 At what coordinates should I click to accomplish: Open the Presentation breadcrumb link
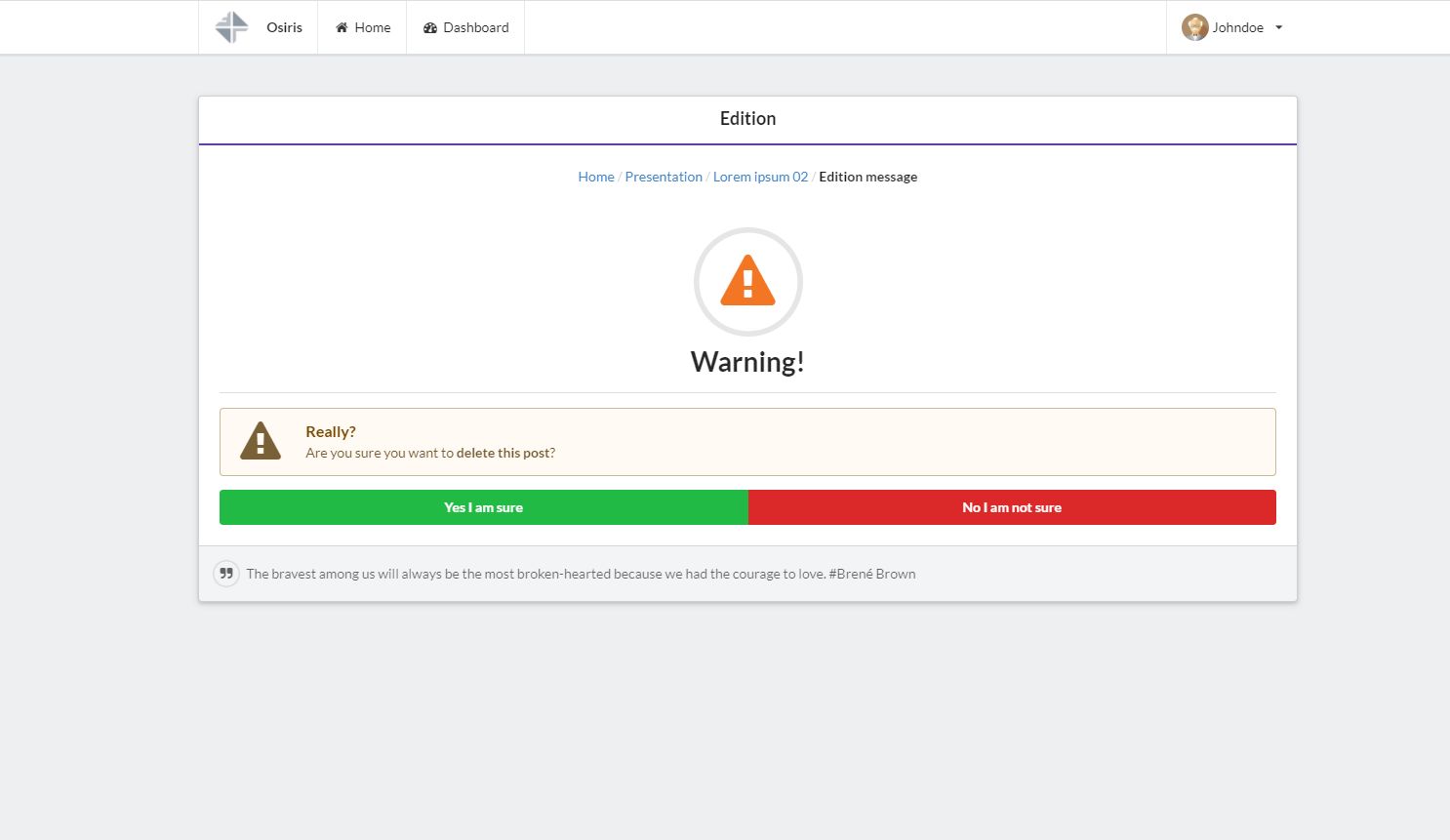click(664, 177)
